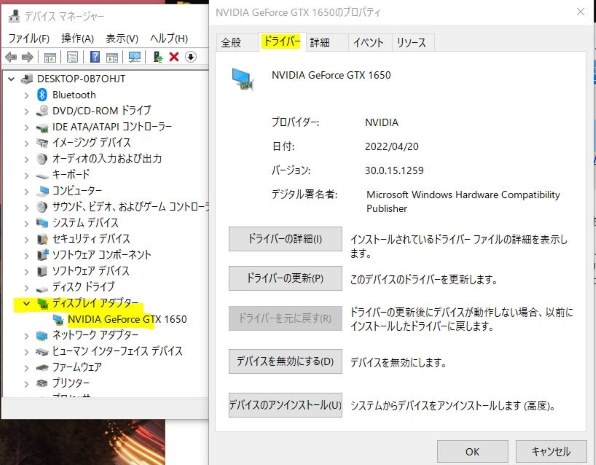Select the ファームウェア chip icon

coord(42,367)
